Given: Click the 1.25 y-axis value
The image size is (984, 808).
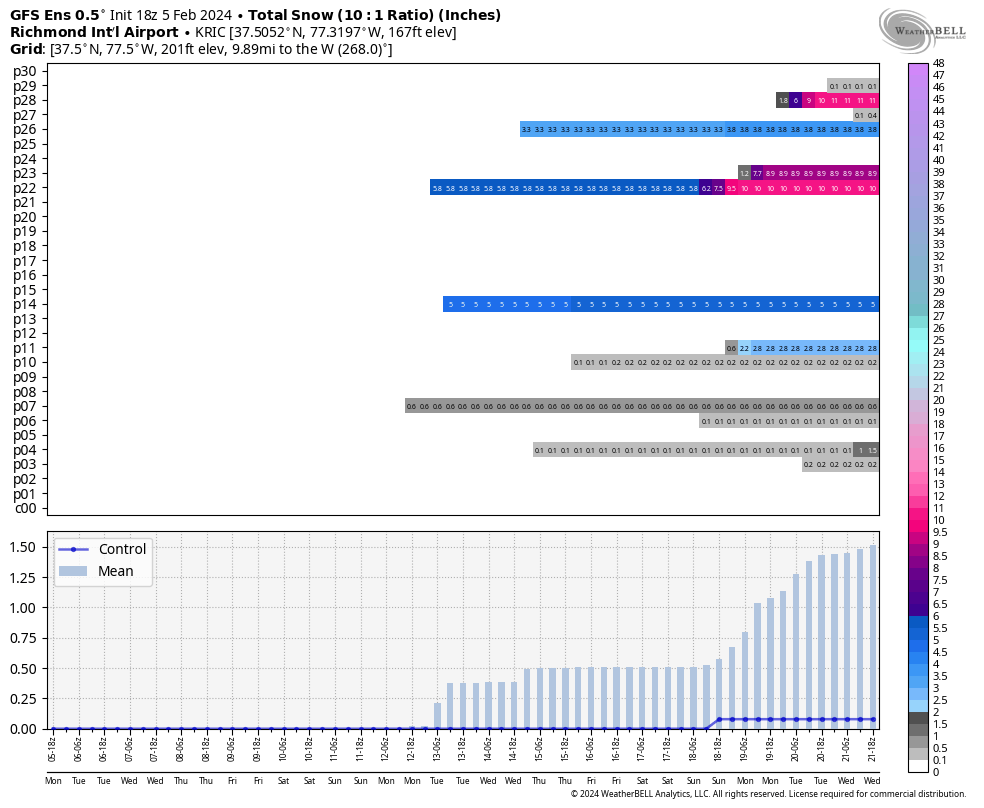Looking at the screenshot, I should tap(23, 577).
